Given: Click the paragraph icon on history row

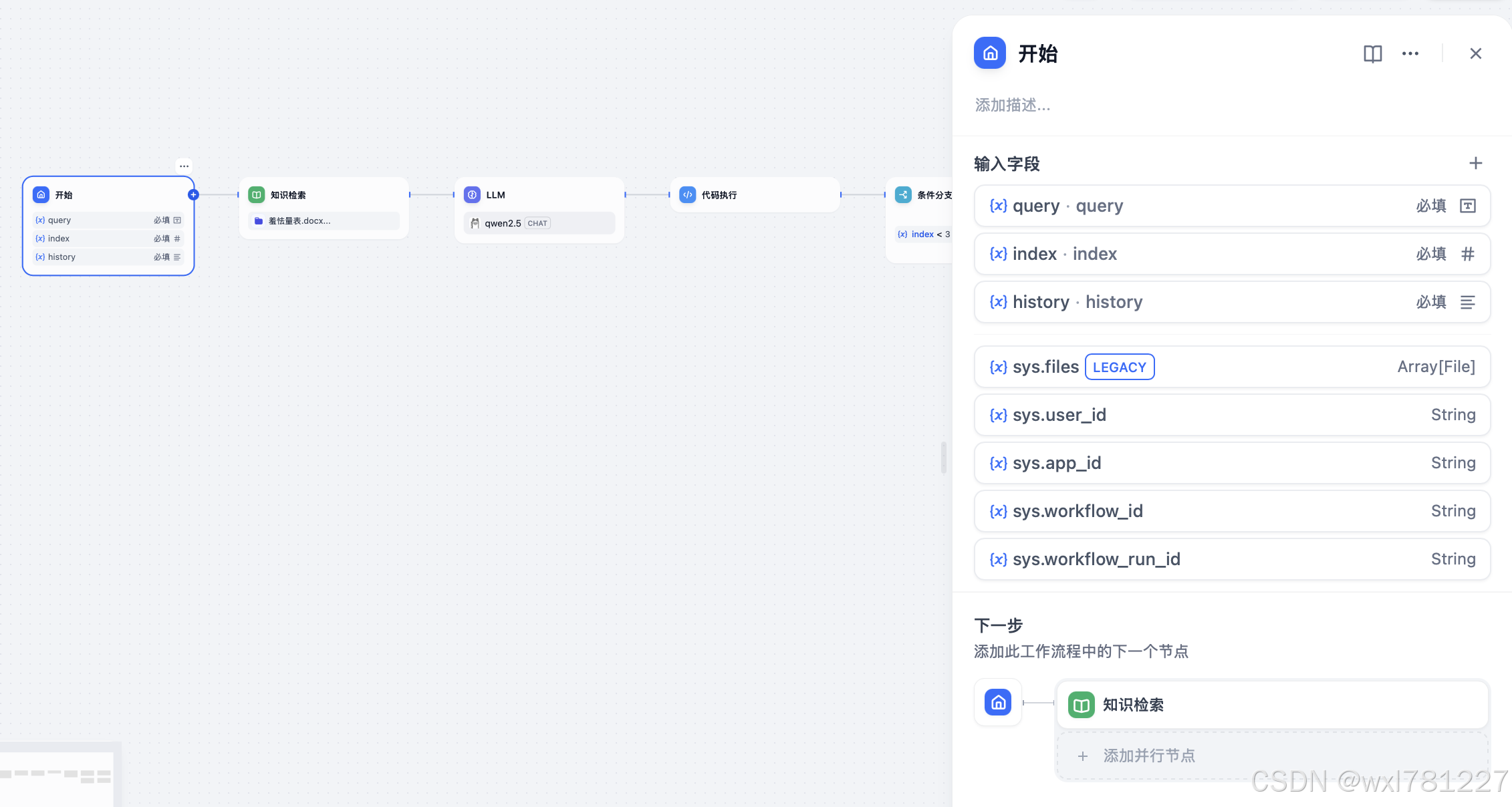Looking at the screenshot, I should [1468, 302].
